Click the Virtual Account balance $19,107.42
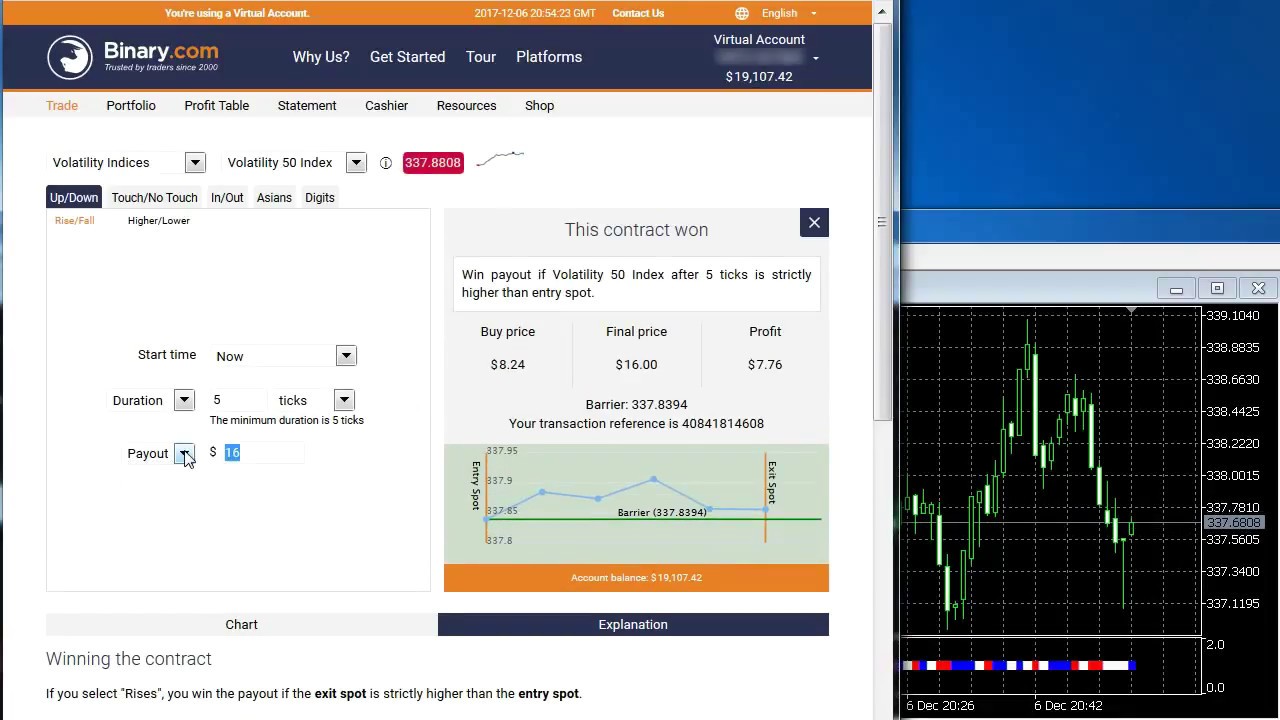1280x720 pixels. [759, 77]
